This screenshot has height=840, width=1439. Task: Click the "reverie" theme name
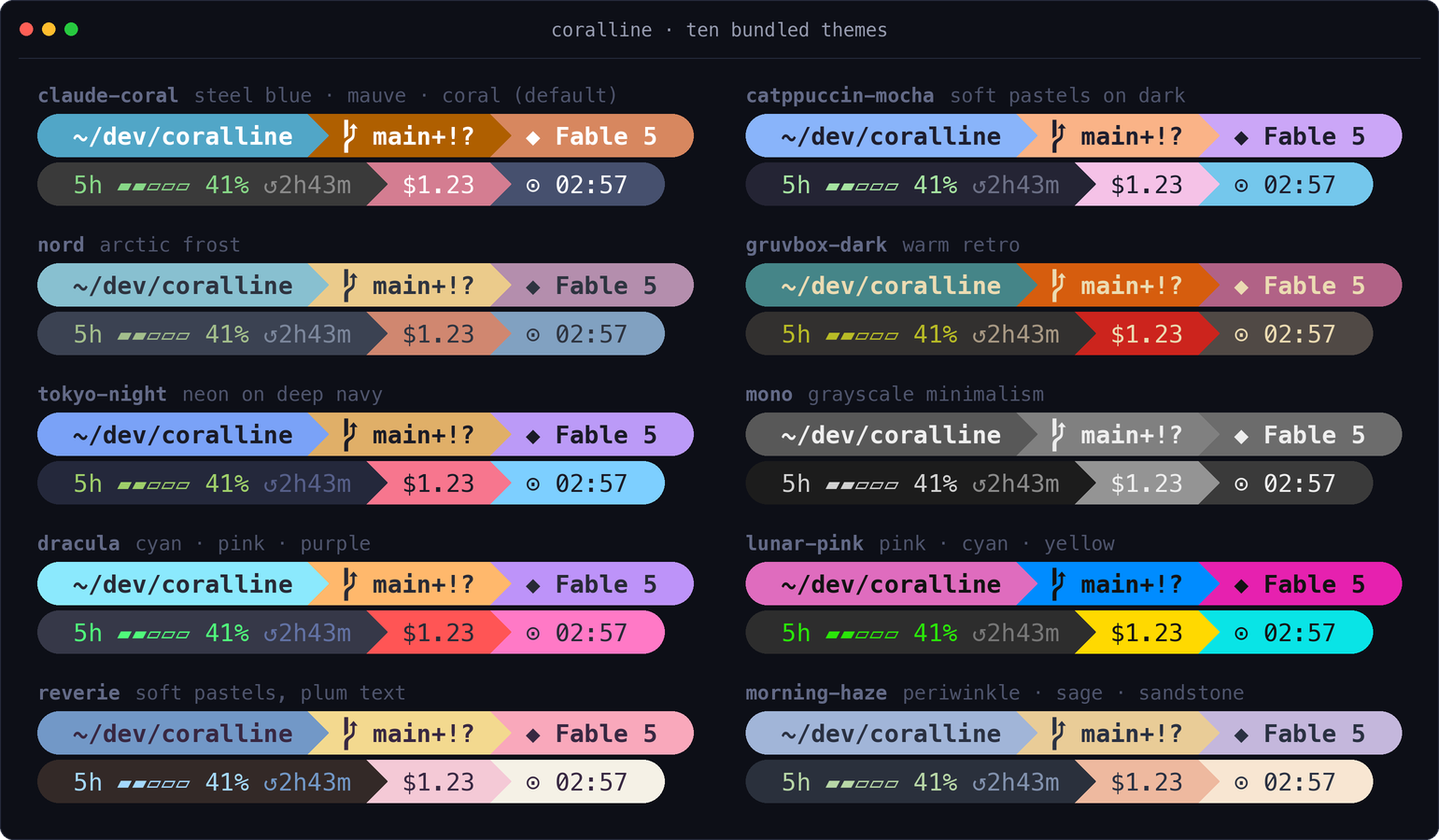(x=78, y=693)
